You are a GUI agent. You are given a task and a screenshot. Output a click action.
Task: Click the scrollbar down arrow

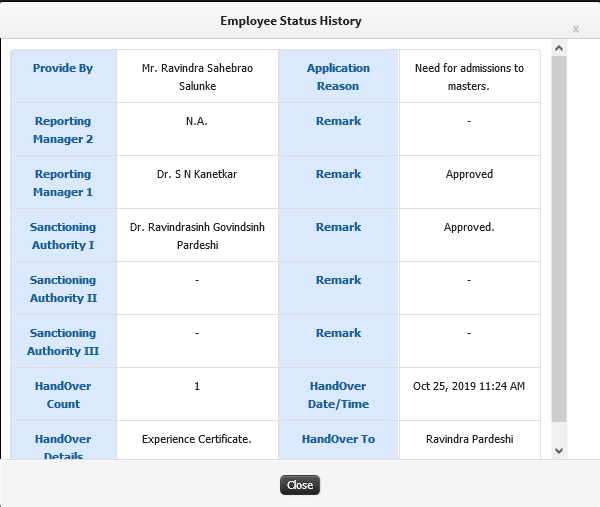[x=559, y=451]
